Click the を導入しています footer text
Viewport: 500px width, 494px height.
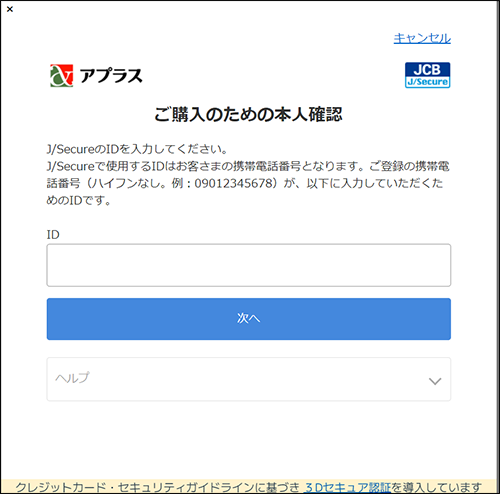pyautogui.click(x=436, y=487)
